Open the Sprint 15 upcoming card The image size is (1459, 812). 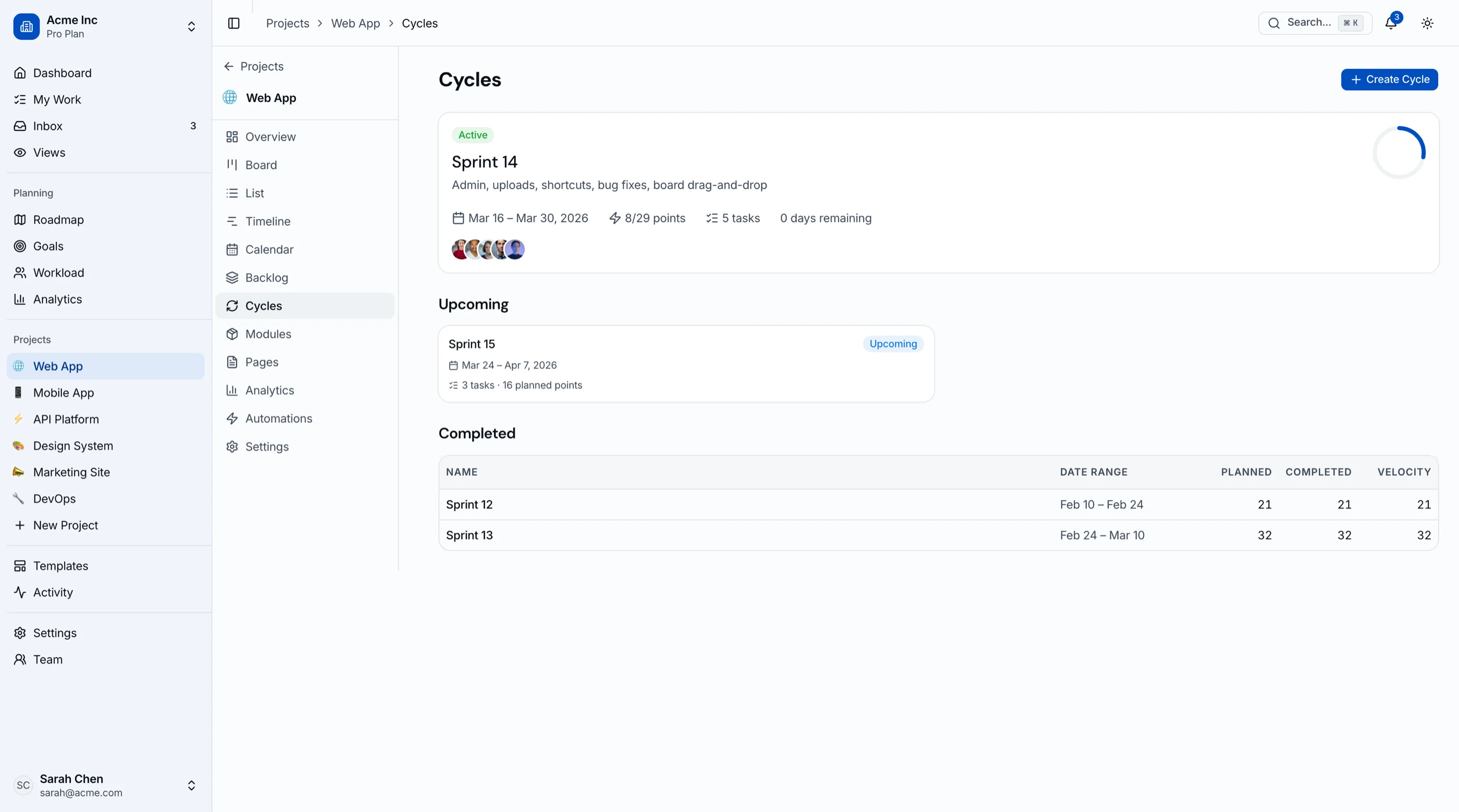click(x=686, y=364)
